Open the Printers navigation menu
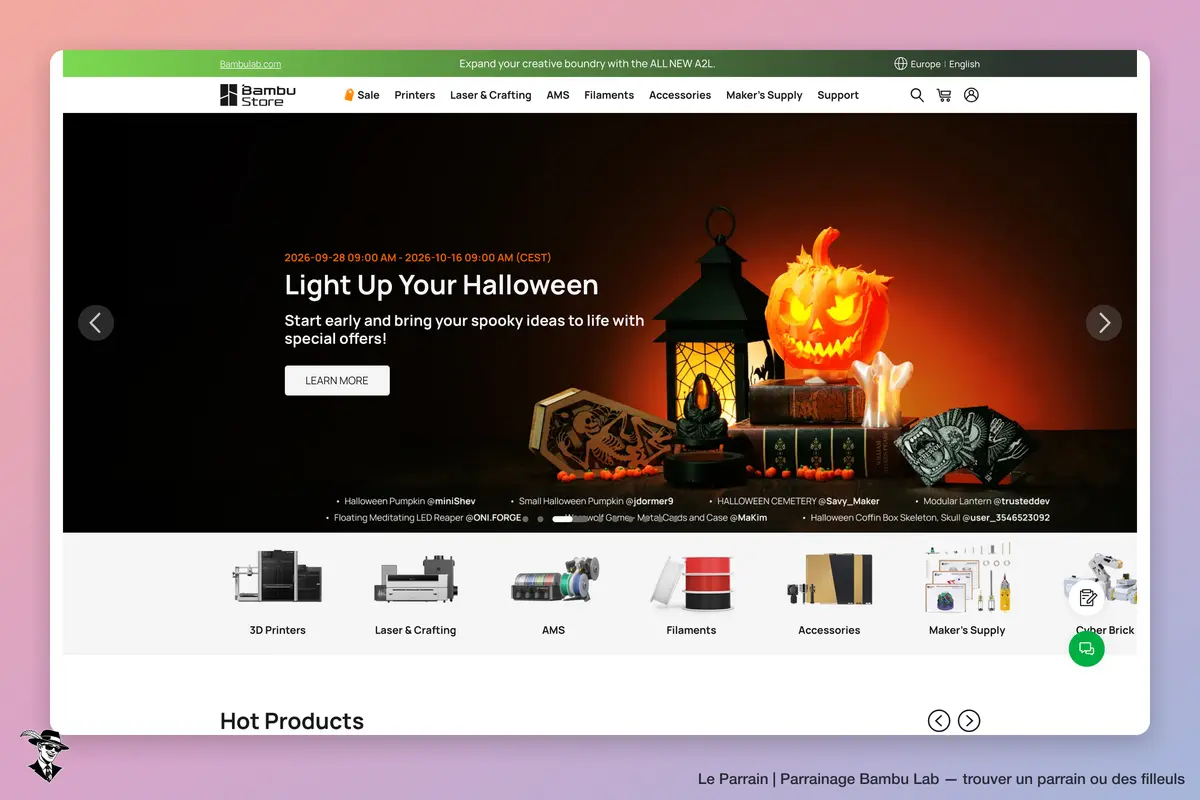This screenshot has height=800, width=1200. [415, 95]
